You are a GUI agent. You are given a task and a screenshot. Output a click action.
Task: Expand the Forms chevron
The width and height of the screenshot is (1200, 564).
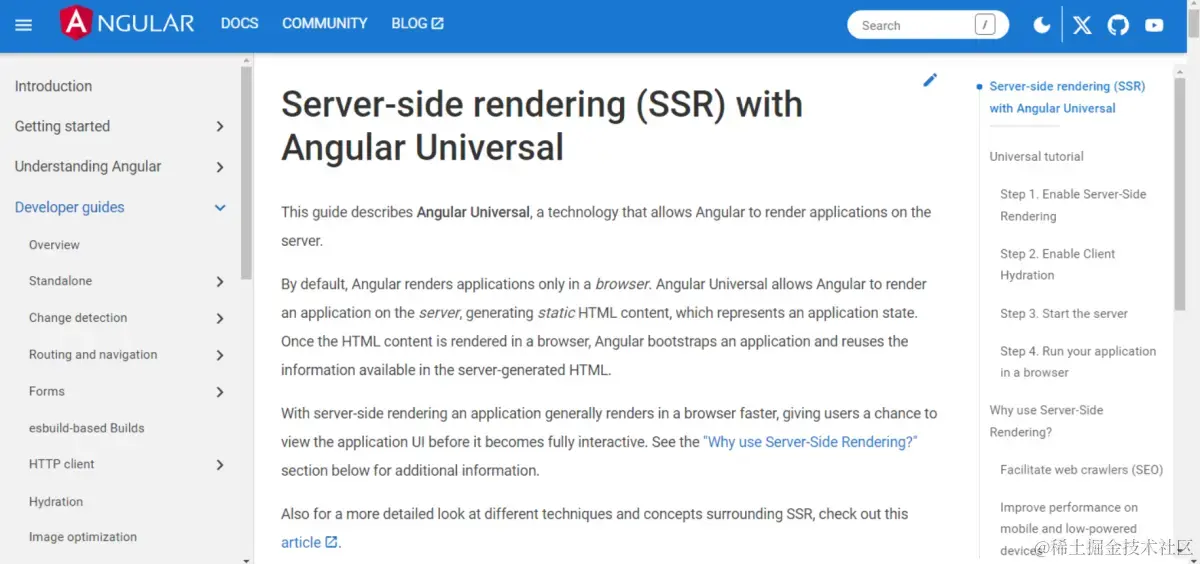(x=220, y=392)
